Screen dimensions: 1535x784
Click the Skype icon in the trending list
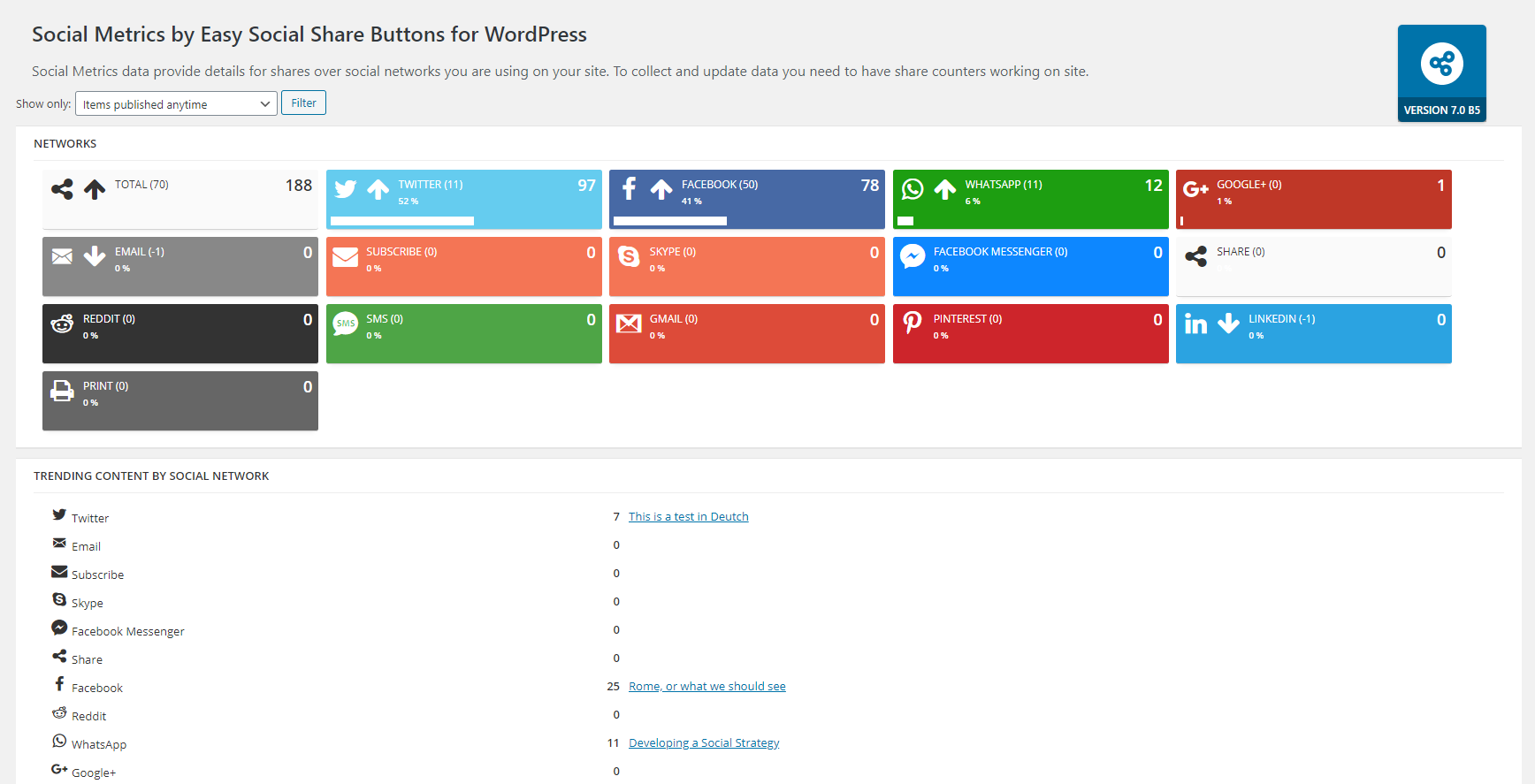click(59, 599)
